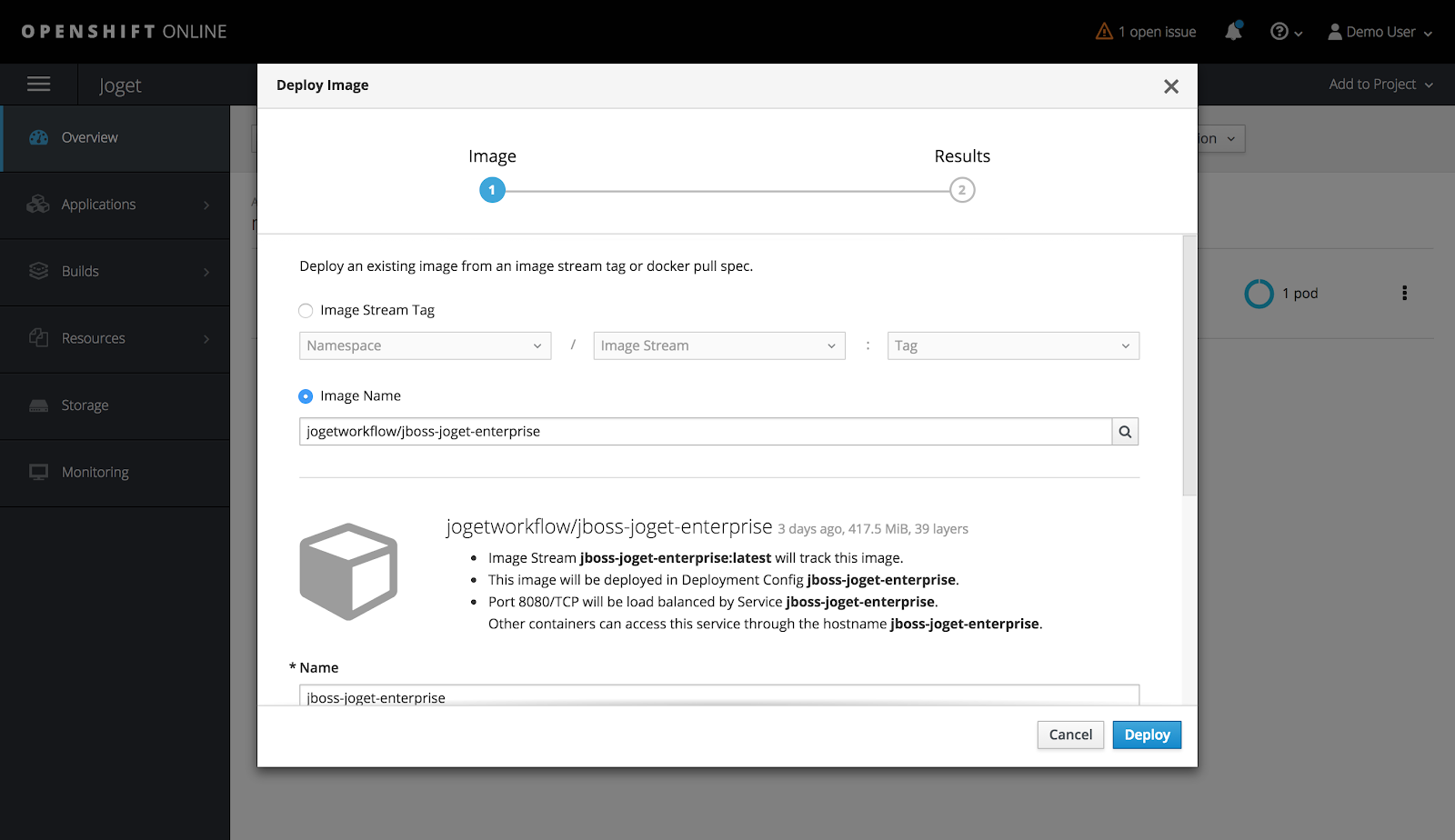Click the Overview dashboard icon in sidebar
The image size is (1455, 840).
(x=38, y=137)
